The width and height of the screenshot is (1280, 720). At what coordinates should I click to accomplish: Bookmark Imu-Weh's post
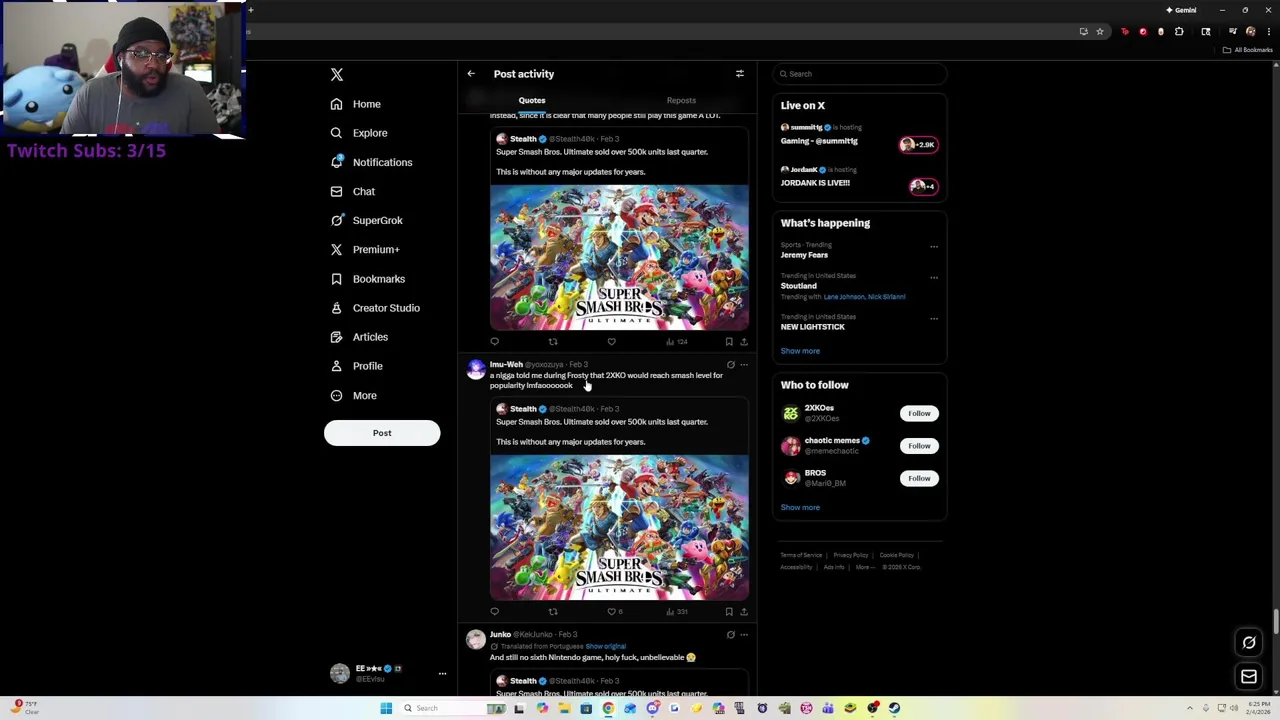coord(729,612)
